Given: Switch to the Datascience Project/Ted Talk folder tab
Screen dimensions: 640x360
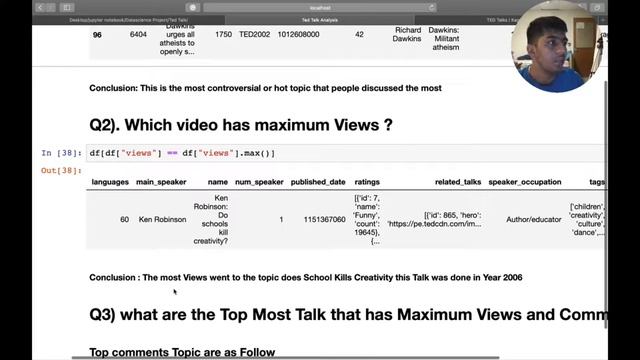Looking at the screenshot, I should pos(129,20).
